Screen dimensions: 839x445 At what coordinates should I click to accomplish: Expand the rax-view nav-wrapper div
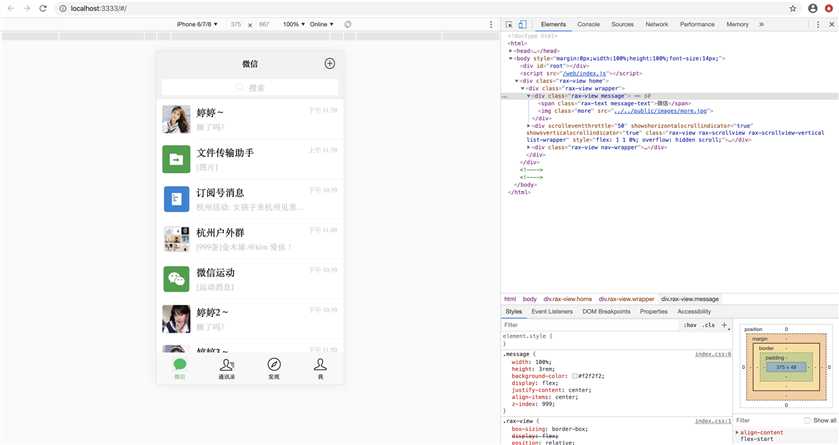click(x=529, y=147)
